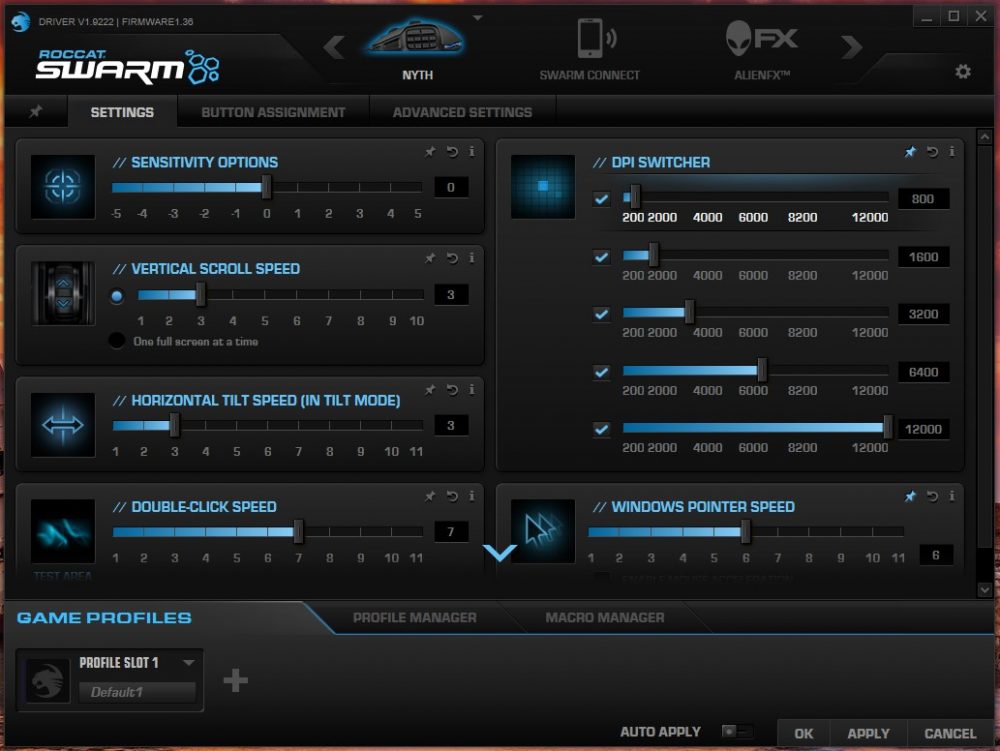Click the Double-Click Speed slider handle

(298, 532)
